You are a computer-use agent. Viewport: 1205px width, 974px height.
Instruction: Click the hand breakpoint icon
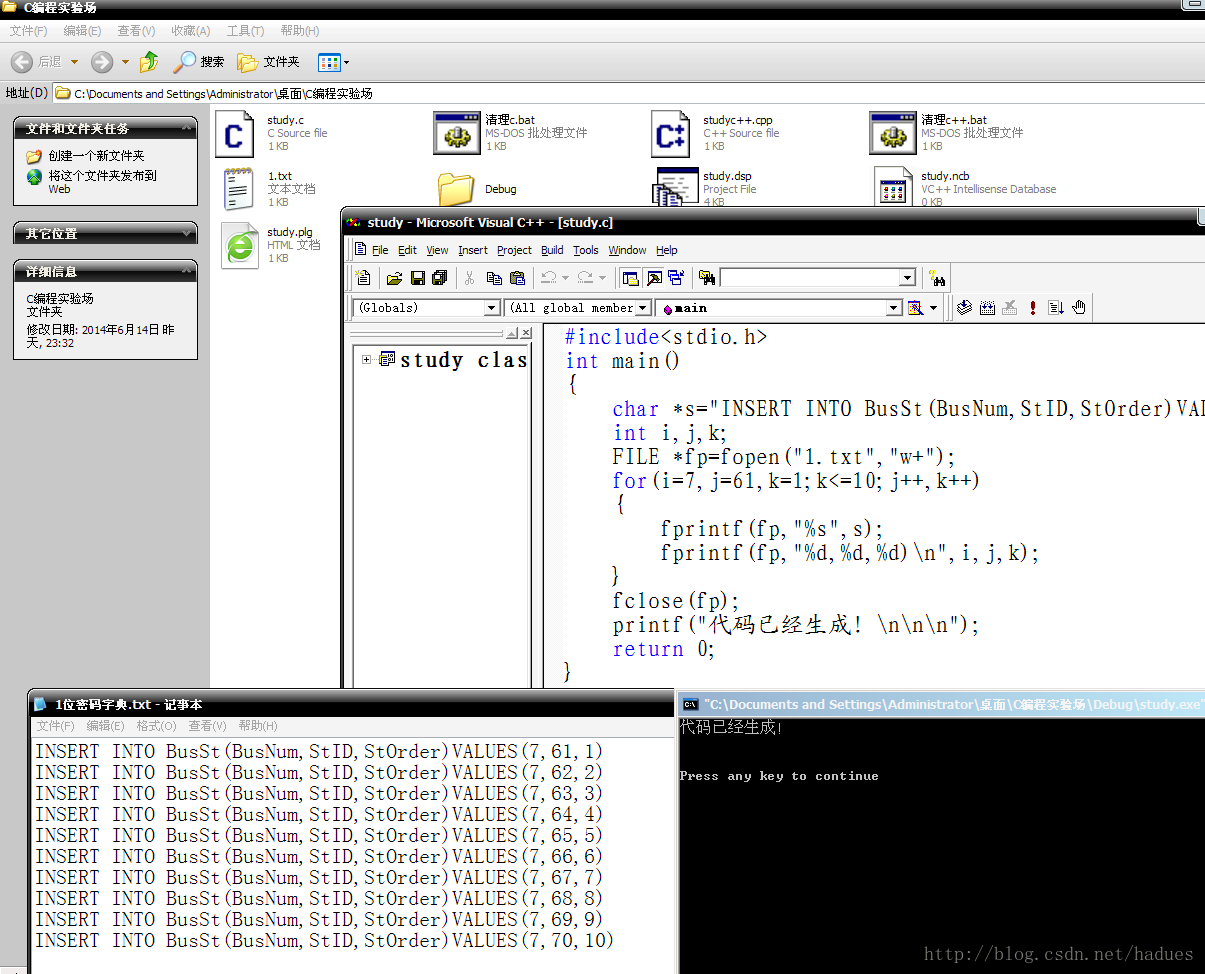(x=1079, y=308)
